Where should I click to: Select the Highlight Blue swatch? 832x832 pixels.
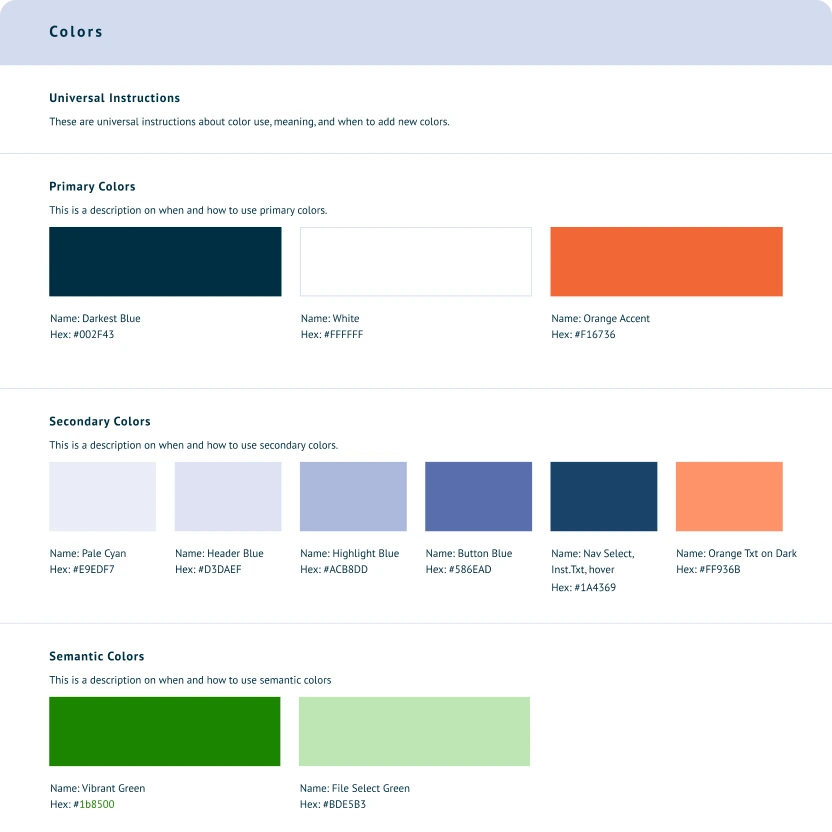coord(353,496)
